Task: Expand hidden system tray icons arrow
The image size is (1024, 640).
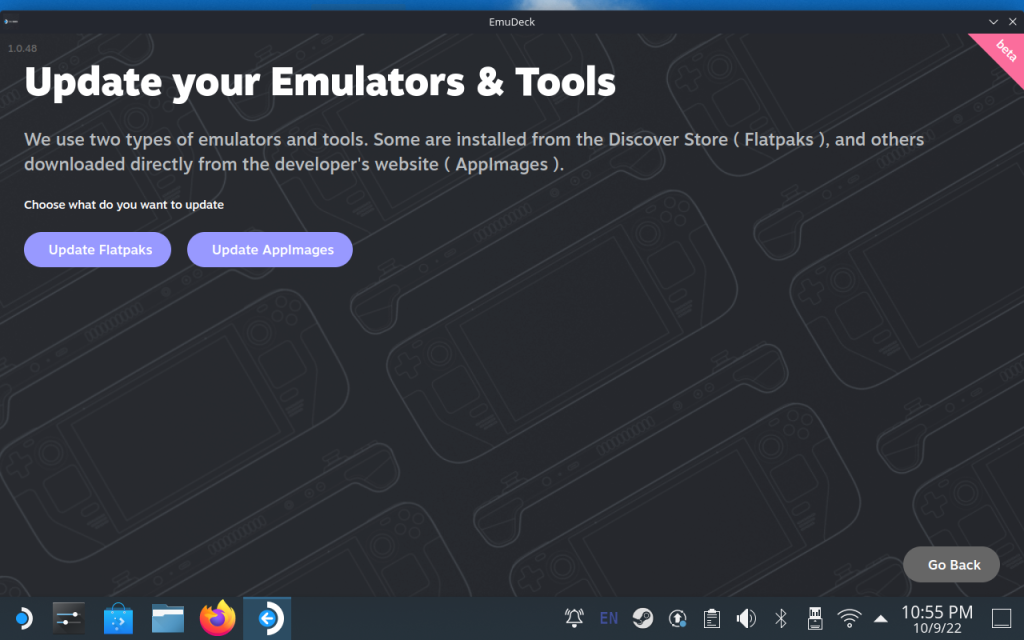Action: (x=880, y=618)
